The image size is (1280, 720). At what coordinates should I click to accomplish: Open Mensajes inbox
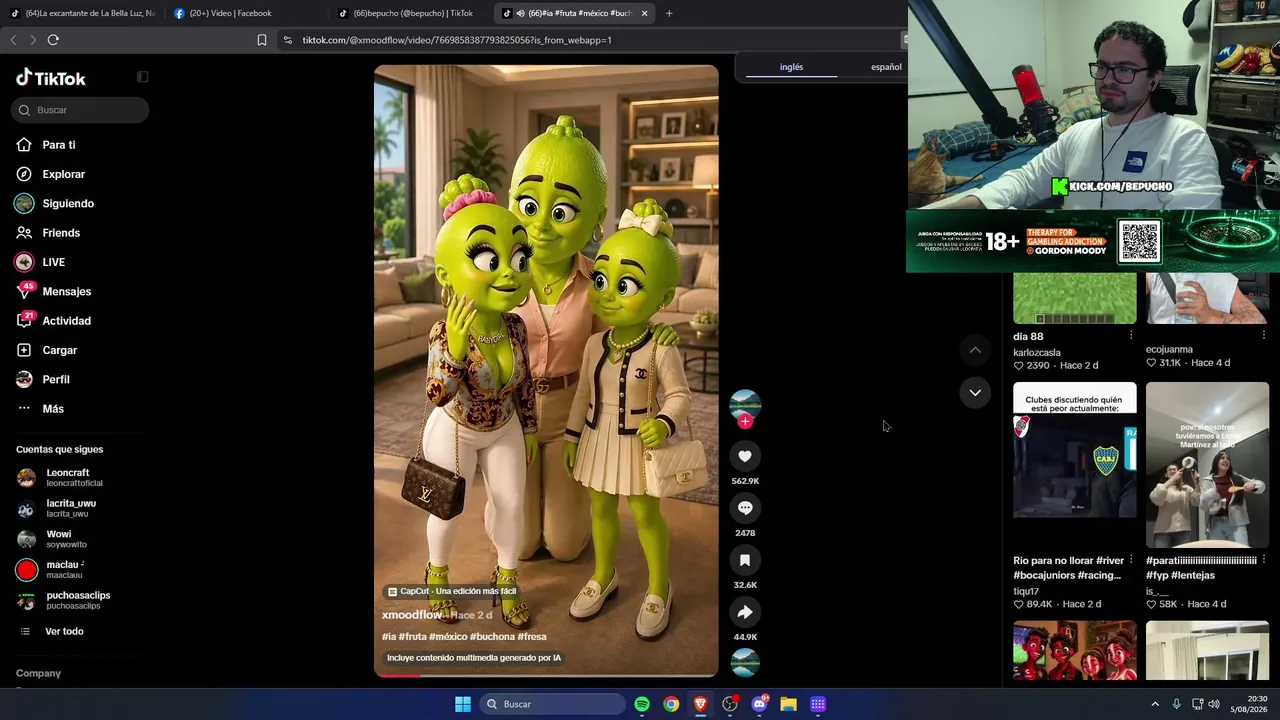click(x=53, y=291)
